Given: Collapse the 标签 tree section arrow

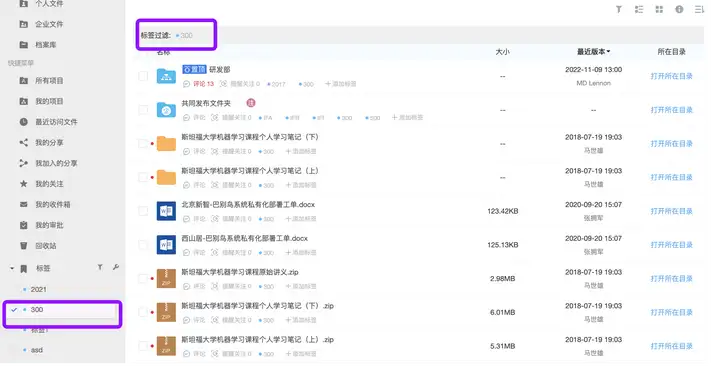Looking at the screenshot, I should [x=12, y=268].
